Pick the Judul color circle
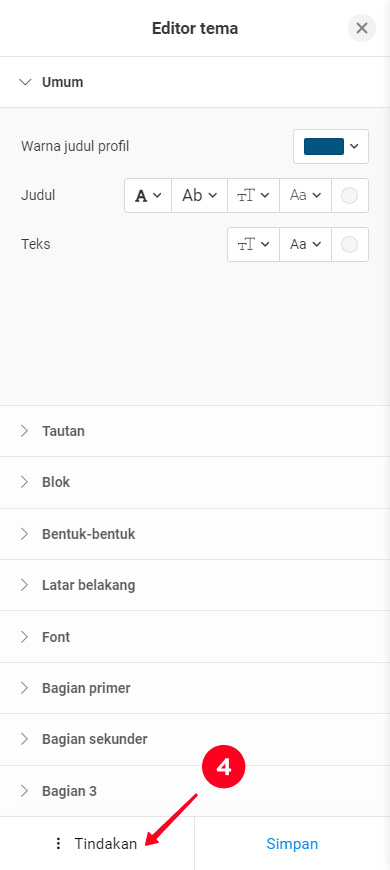Viewport: 390px width, 870px height. (350, 195)
